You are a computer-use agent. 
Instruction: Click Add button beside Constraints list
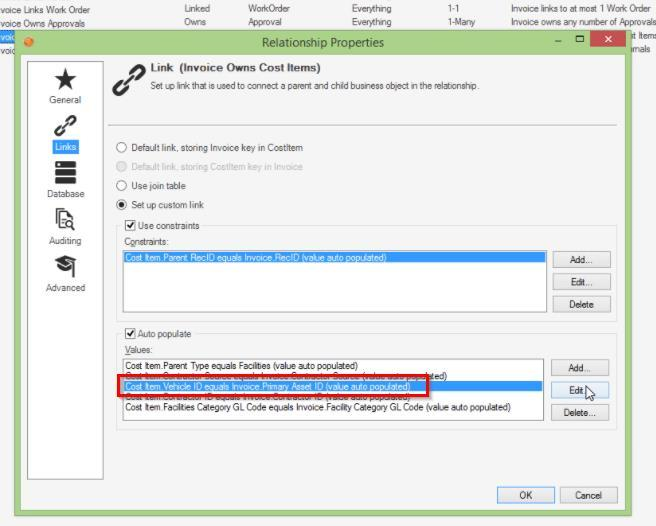(x=580, y=260)
